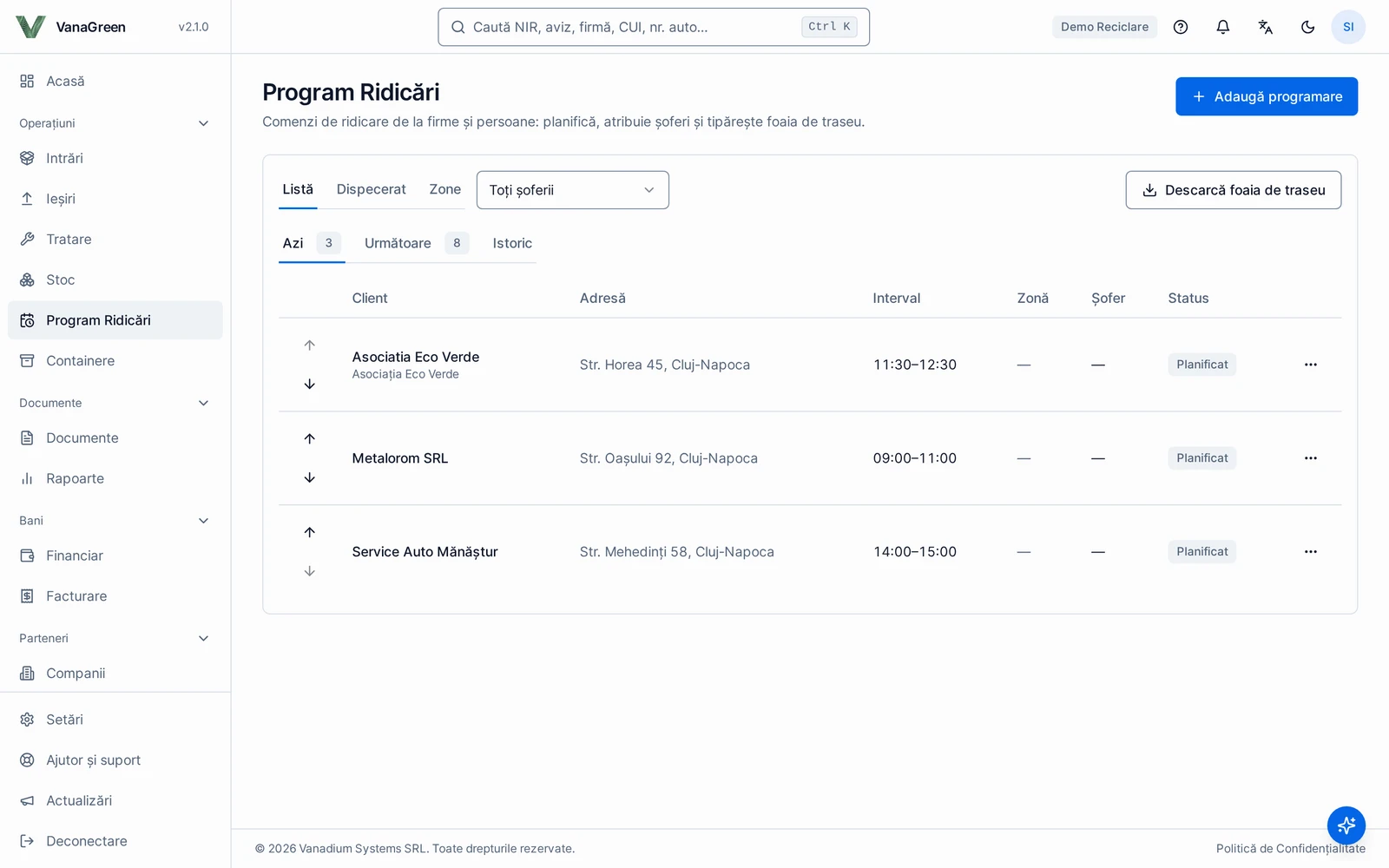Open actions menu for Metalorom SRL
The image size is (1389, 868).
coord(1311,458)
